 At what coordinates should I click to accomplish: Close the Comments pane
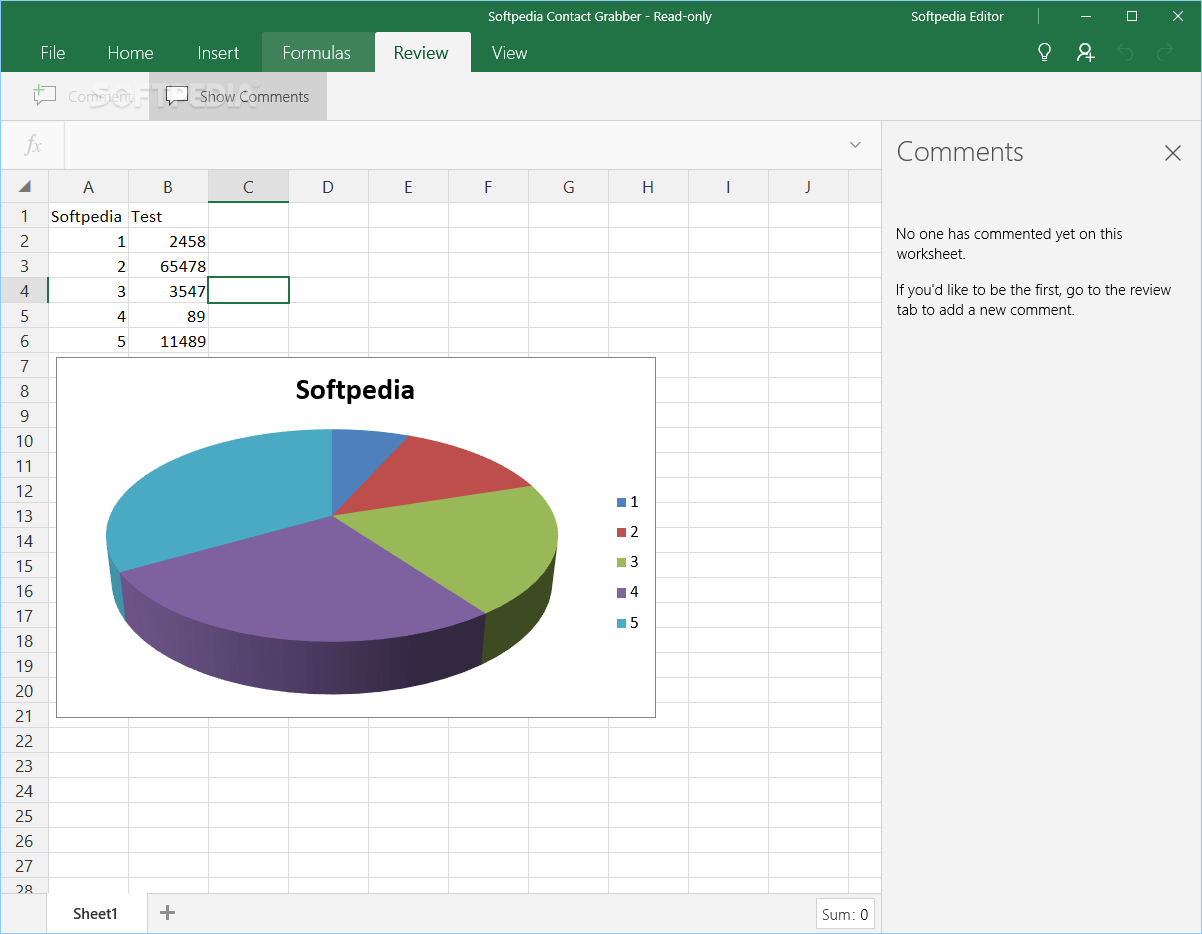[1173, 153]
